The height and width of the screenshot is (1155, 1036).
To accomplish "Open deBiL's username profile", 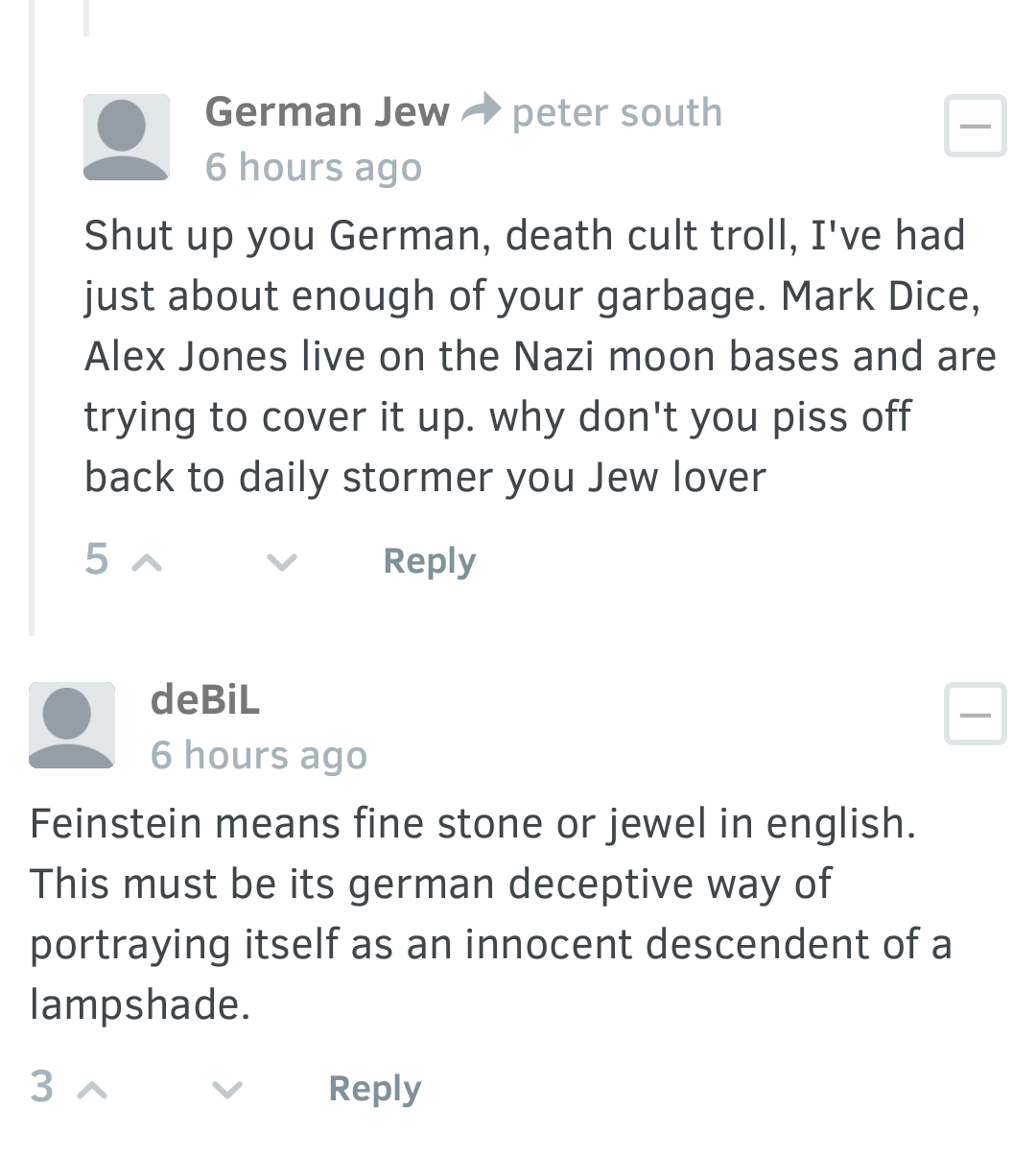I will tap(205, 699).
